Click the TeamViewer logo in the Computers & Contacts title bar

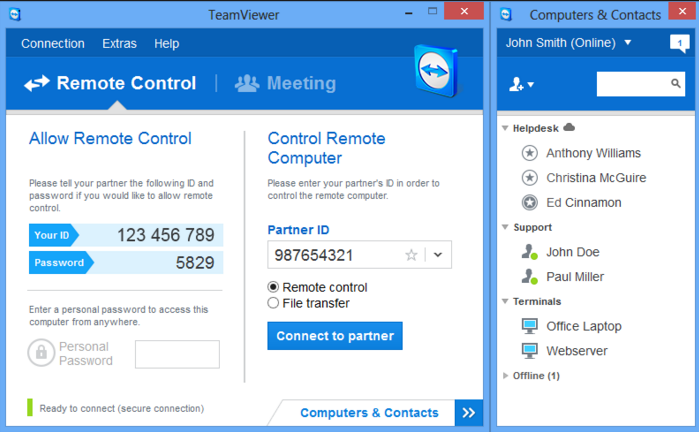(x=506, y=14)
